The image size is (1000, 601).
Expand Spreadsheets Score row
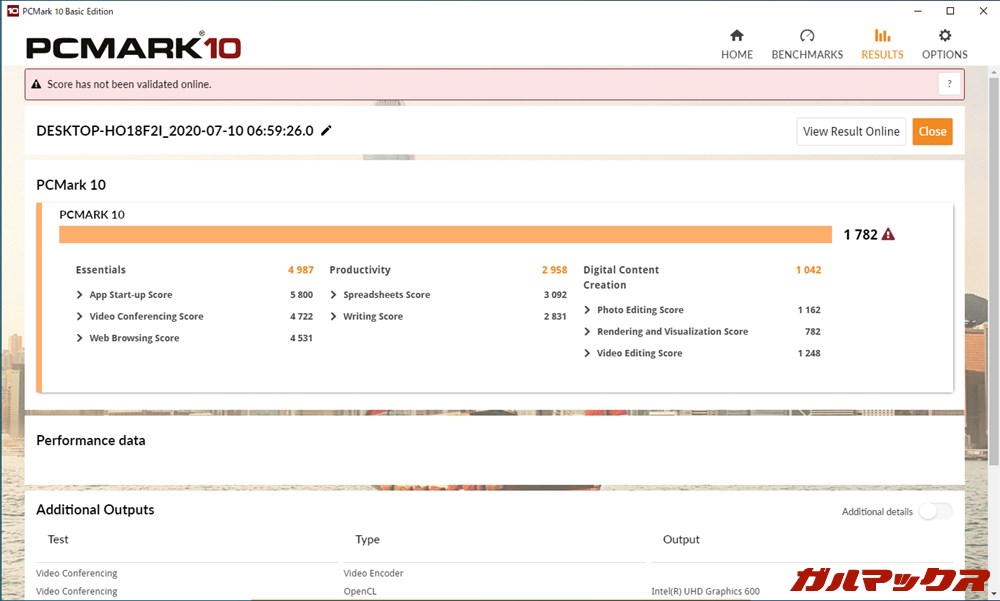334,295
